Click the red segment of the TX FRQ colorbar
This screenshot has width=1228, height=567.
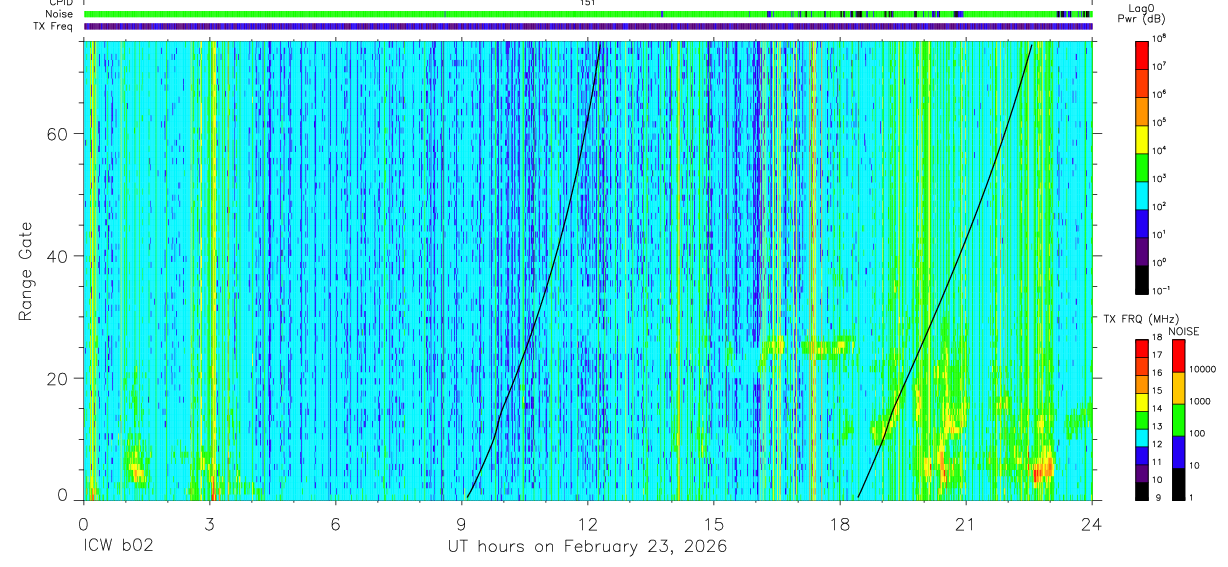pyautogui.click(x=1141, y=349)
